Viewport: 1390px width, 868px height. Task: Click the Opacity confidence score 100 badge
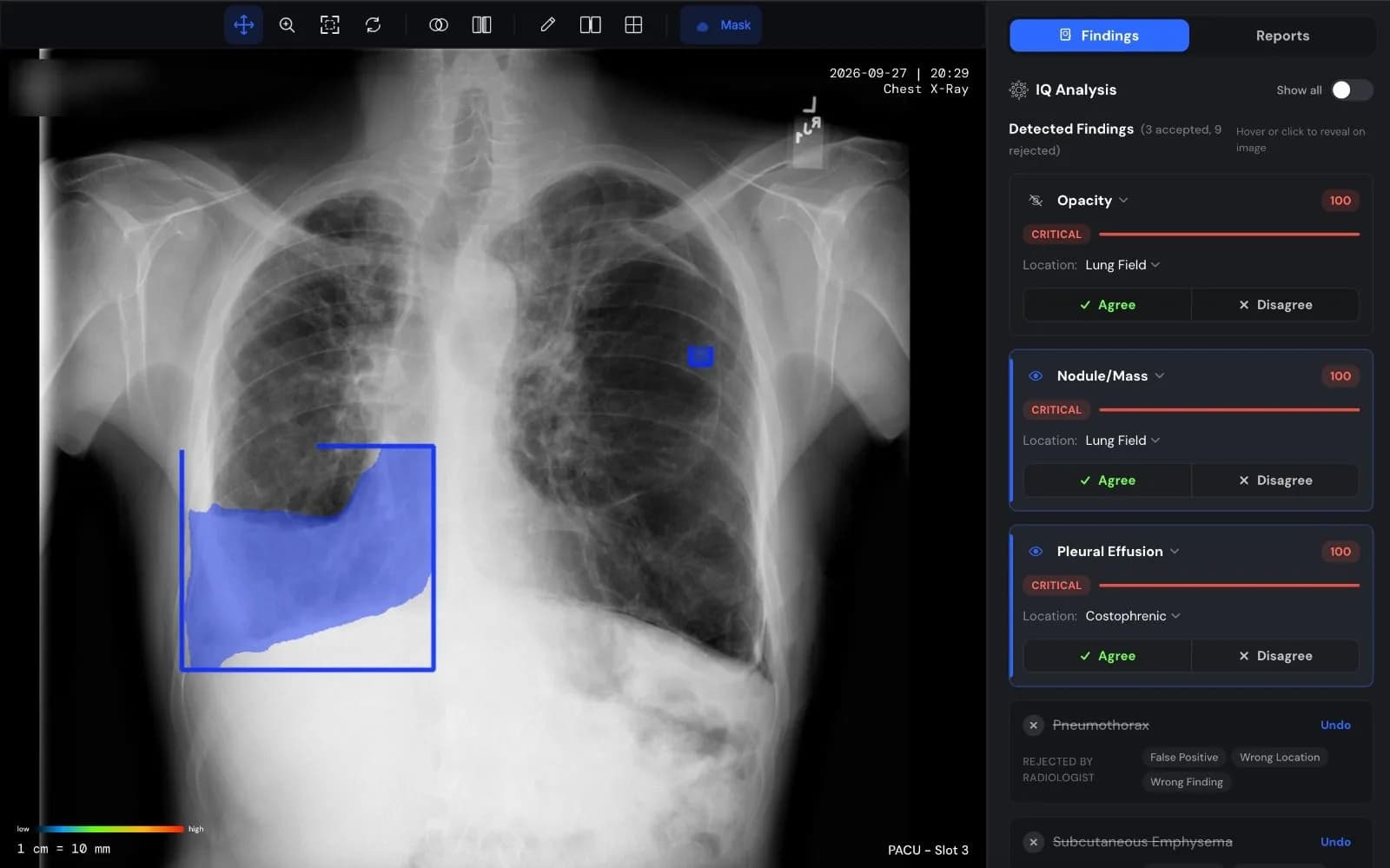1340,201
